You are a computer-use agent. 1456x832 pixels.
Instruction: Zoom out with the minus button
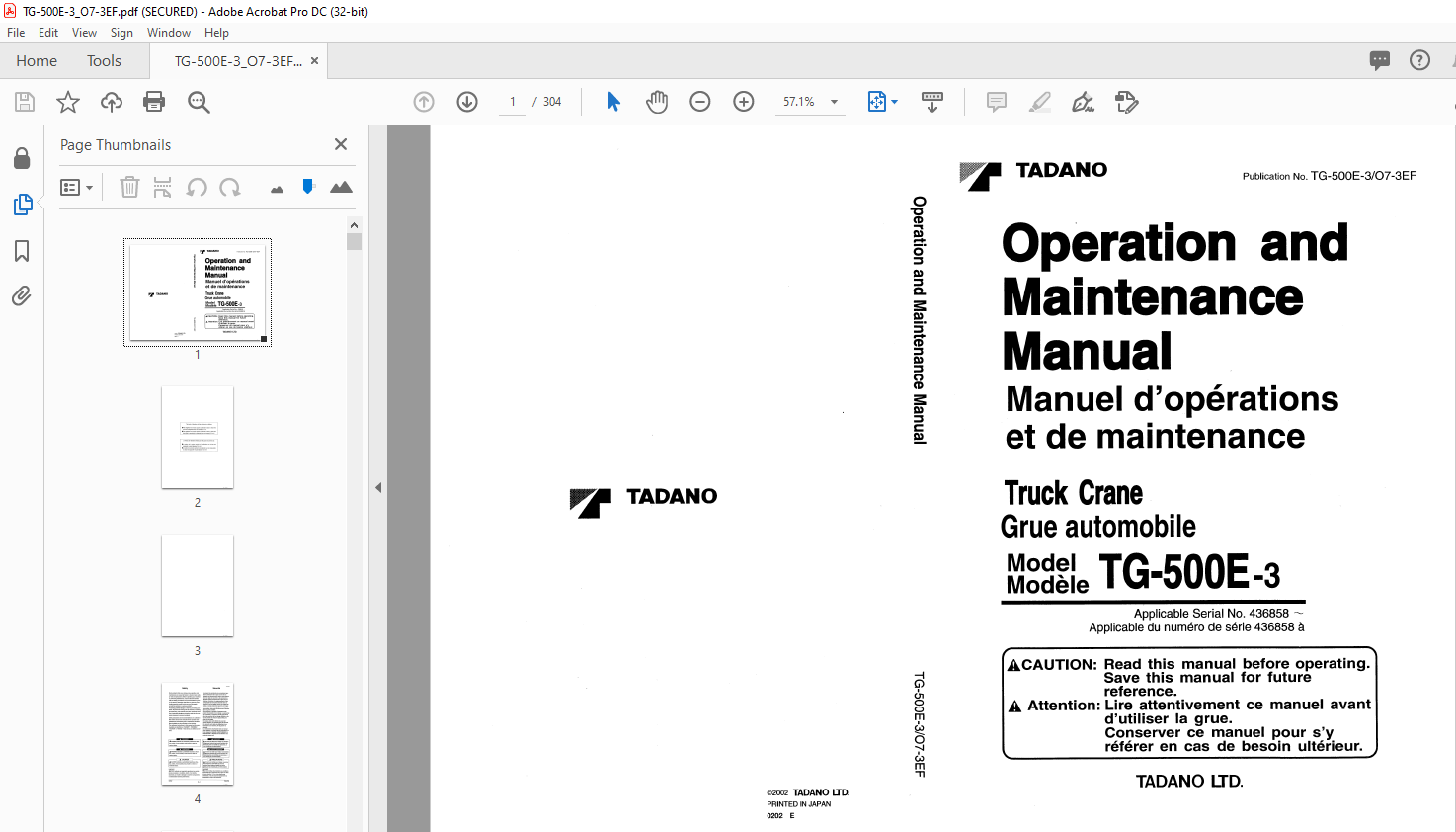pyautogui.click(x=700, y=102)
